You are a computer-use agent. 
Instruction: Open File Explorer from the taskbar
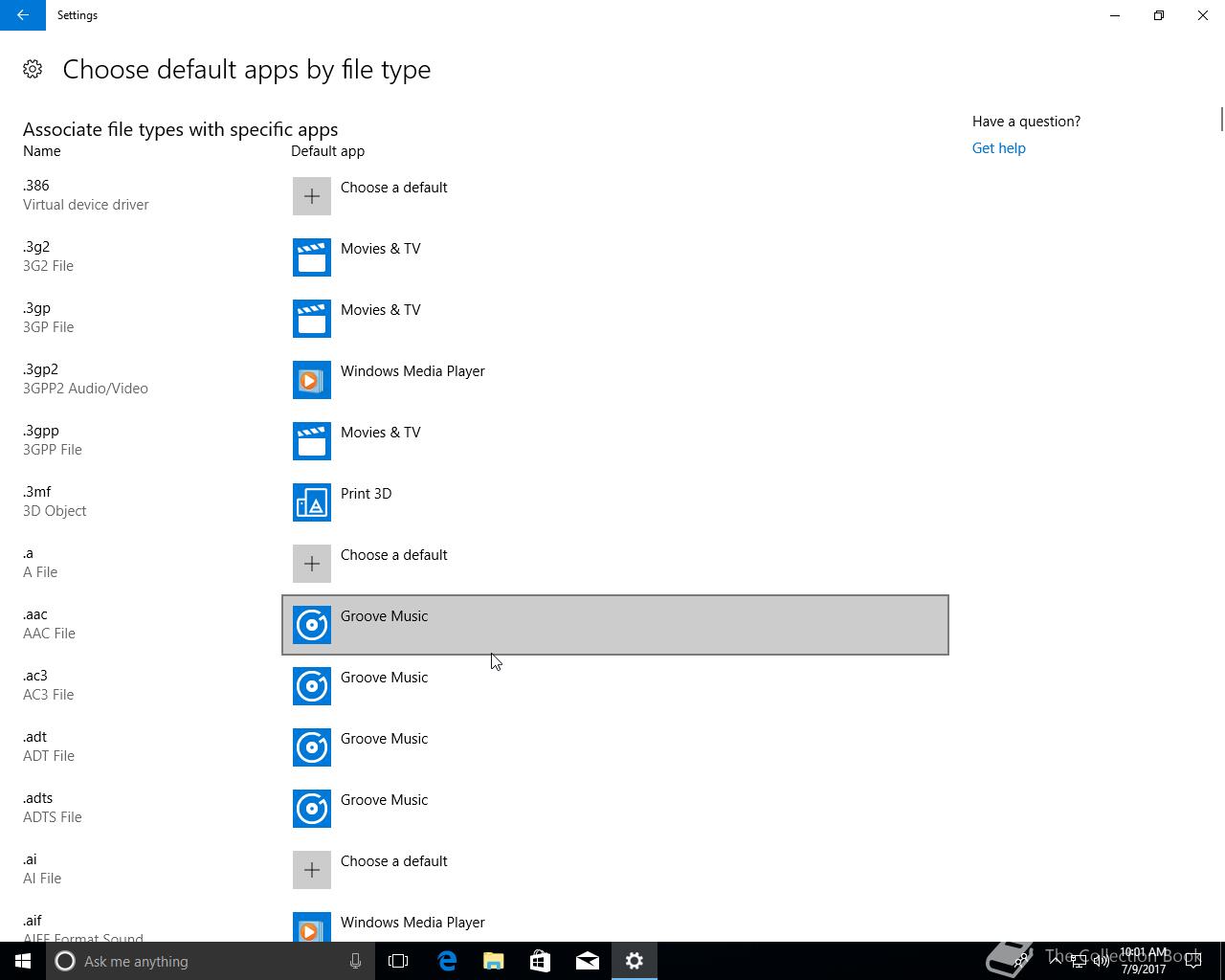click(x=494, y=961)
